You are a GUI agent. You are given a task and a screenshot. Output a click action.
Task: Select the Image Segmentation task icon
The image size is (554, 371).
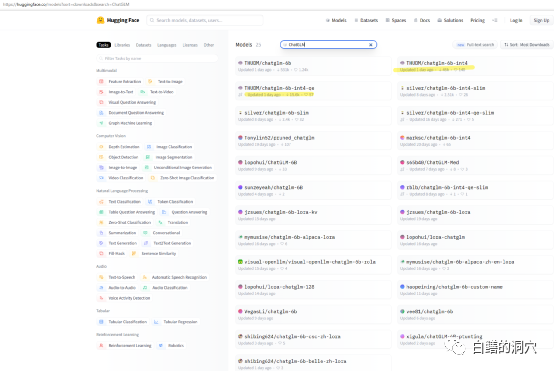(x=148, y=157)
